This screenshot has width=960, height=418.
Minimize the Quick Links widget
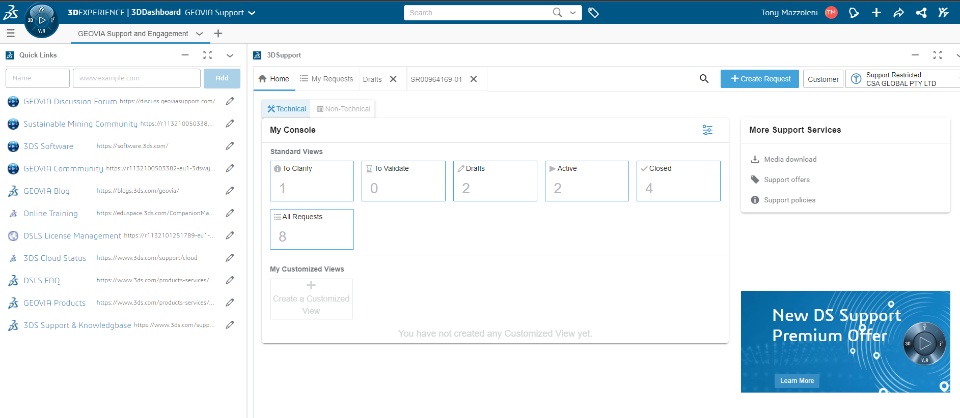coord(185,55)
